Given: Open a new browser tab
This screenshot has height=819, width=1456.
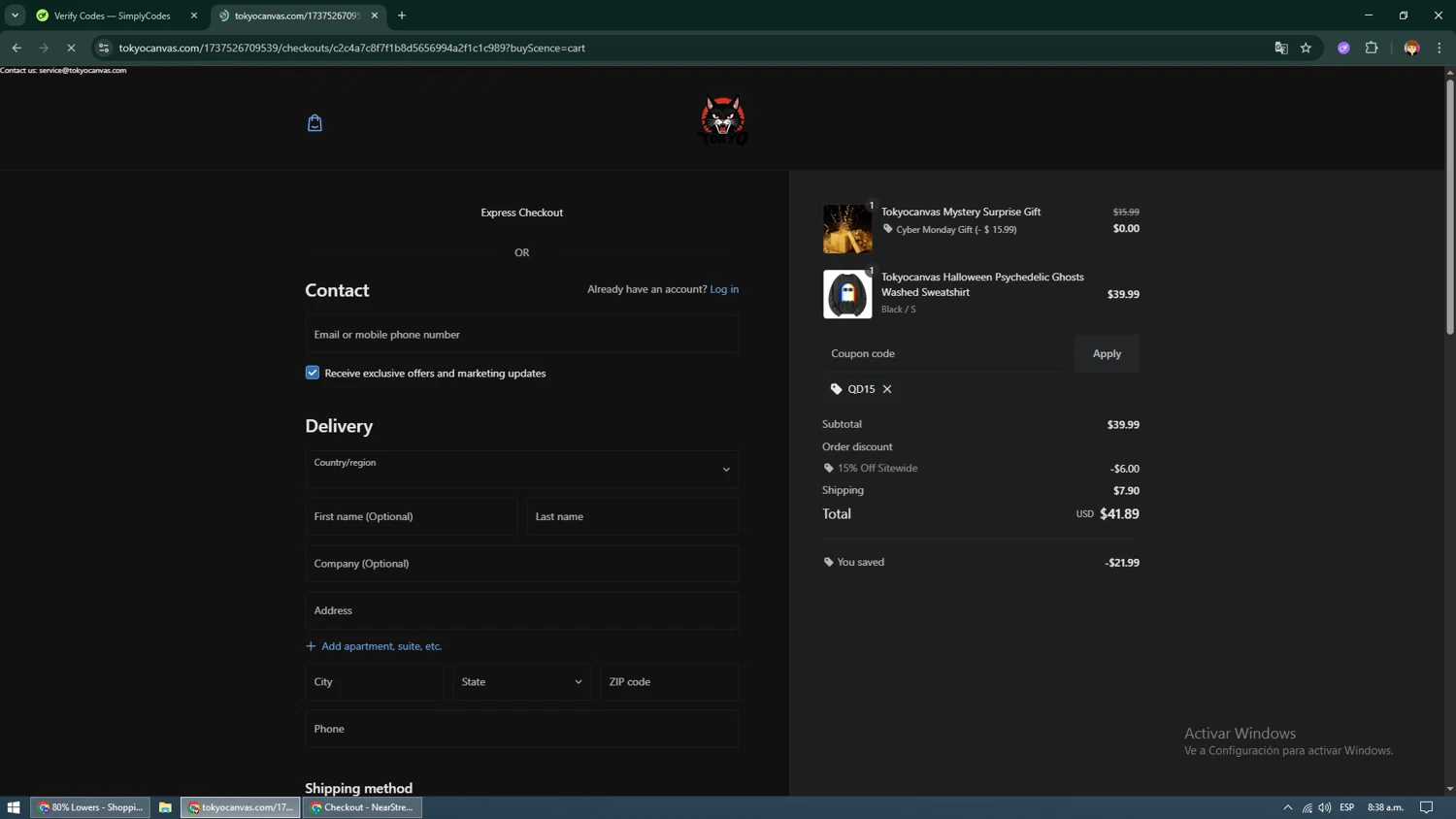Looking at the screenshot, I should point(402,16).
